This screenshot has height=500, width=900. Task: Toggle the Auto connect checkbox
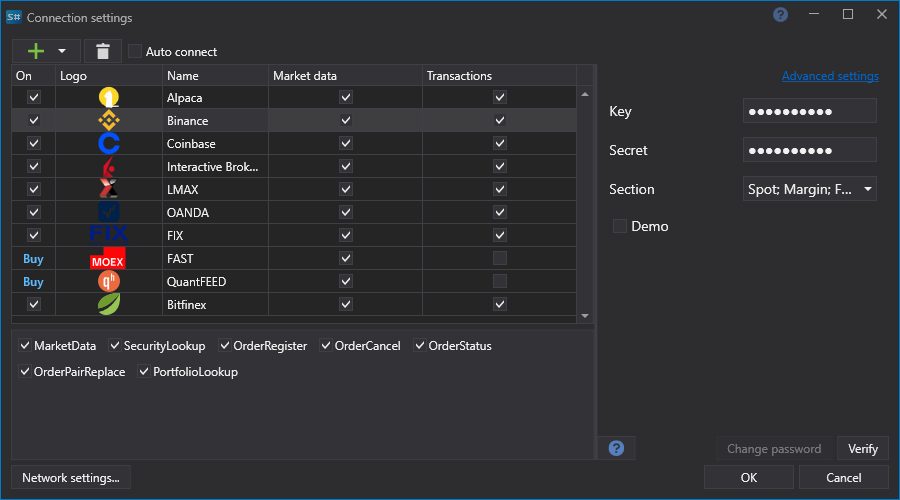click(135, 51)
